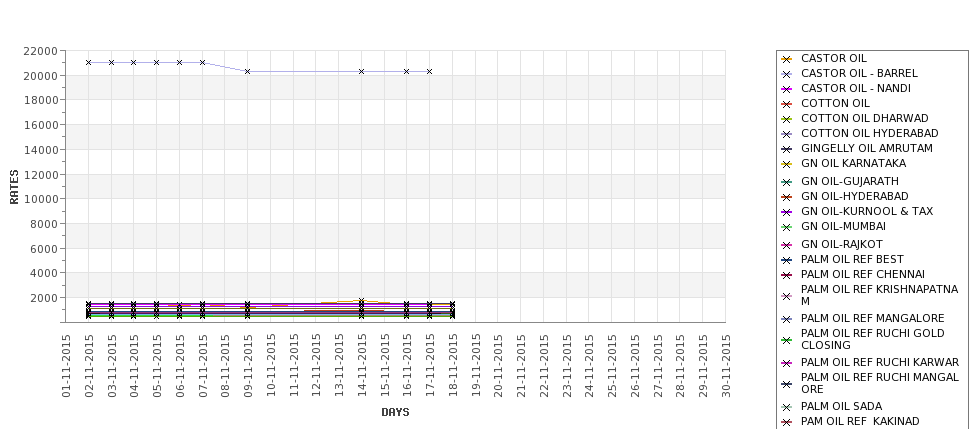The width and height of the screenshot is (975, 429).
Task: Click the 10000 y-axis tick label
Action: click(41, 199)
